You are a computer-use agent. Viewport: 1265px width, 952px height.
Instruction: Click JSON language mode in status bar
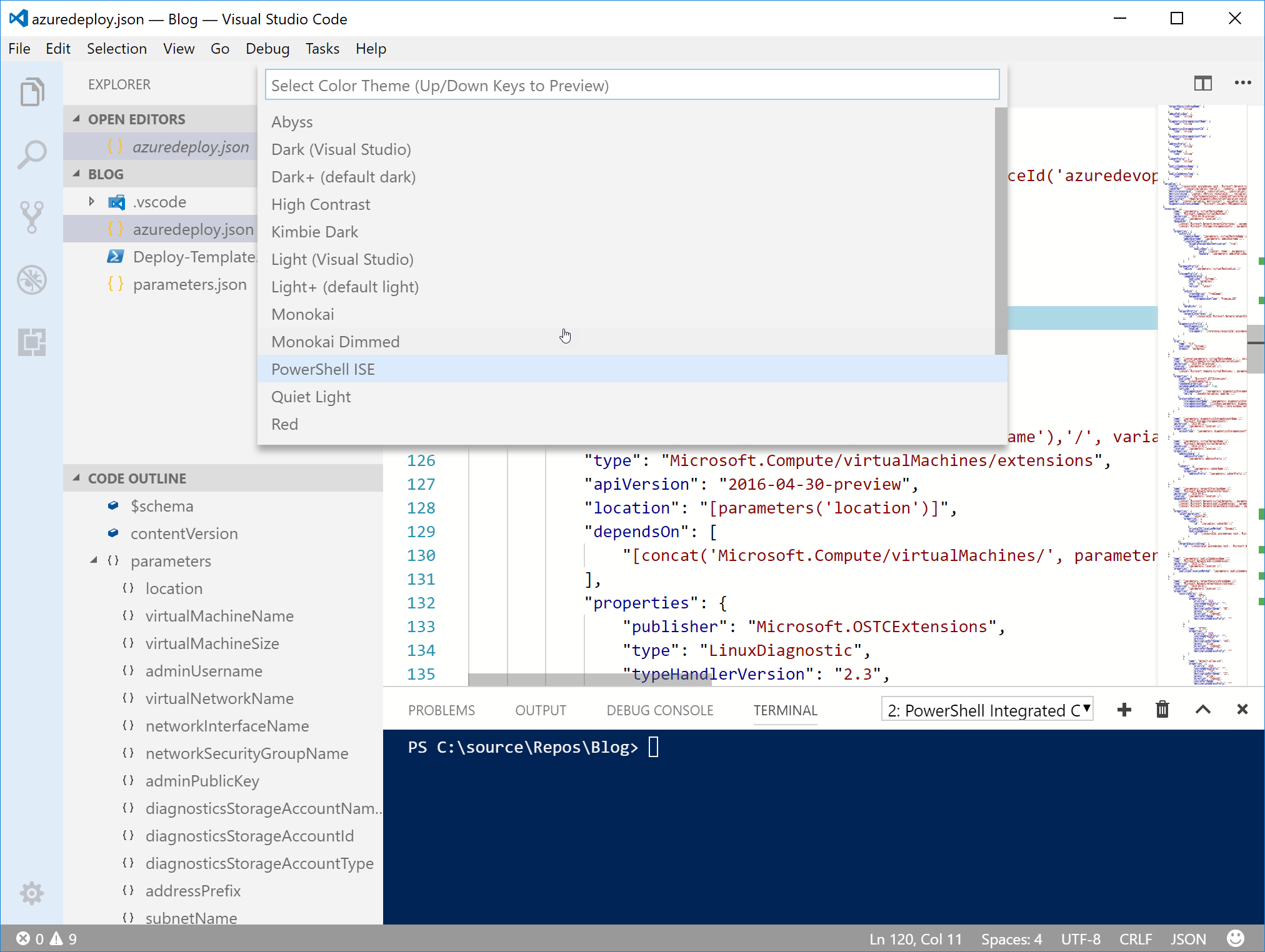(1187, 938)
